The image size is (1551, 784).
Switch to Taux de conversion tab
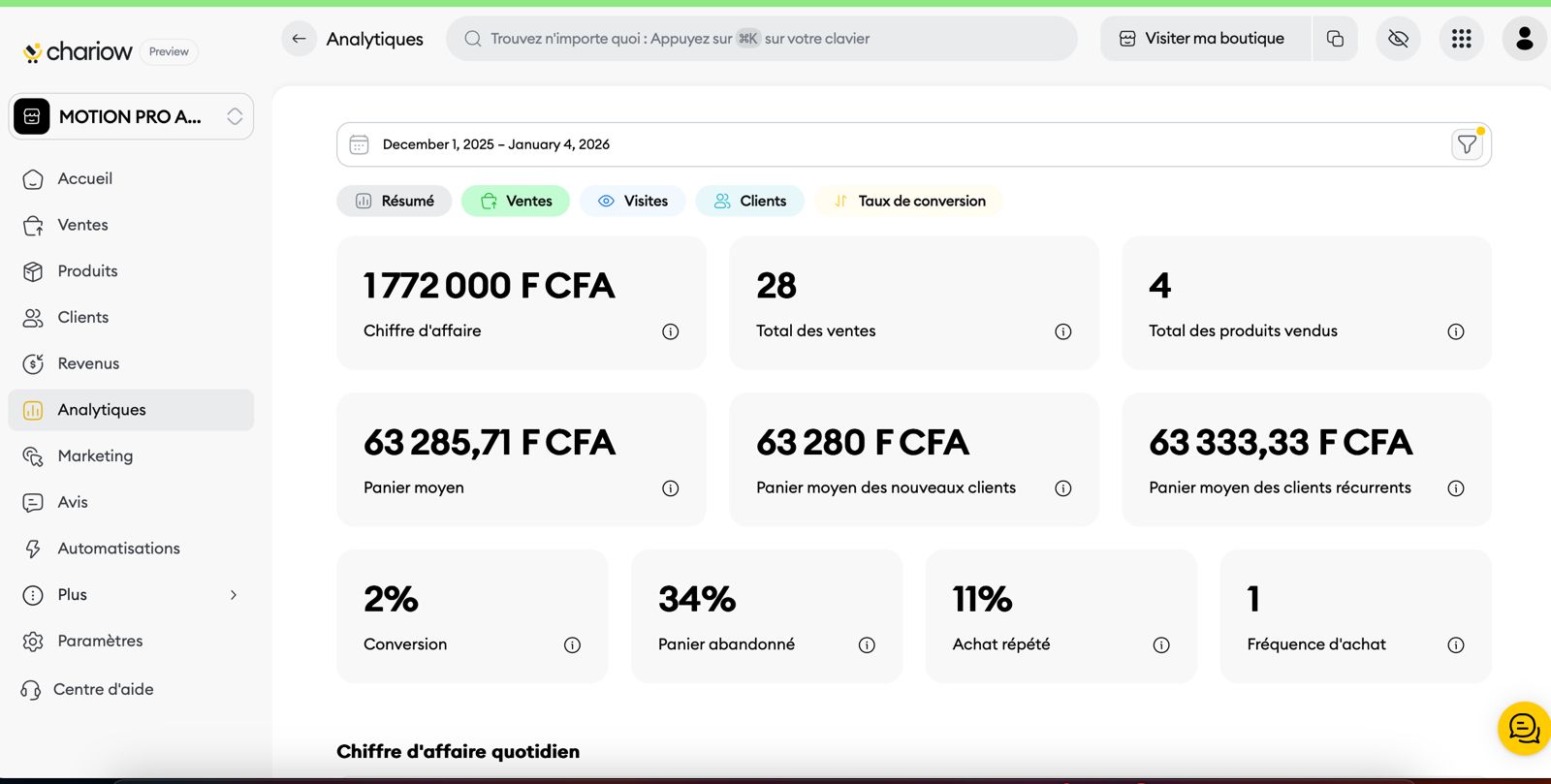908,201
